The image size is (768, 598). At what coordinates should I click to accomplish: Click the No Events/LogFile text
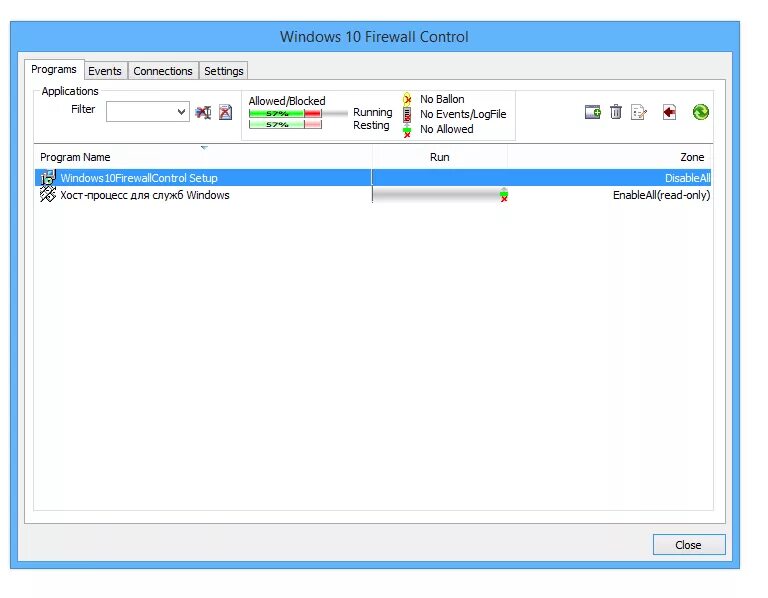point(463,114)
